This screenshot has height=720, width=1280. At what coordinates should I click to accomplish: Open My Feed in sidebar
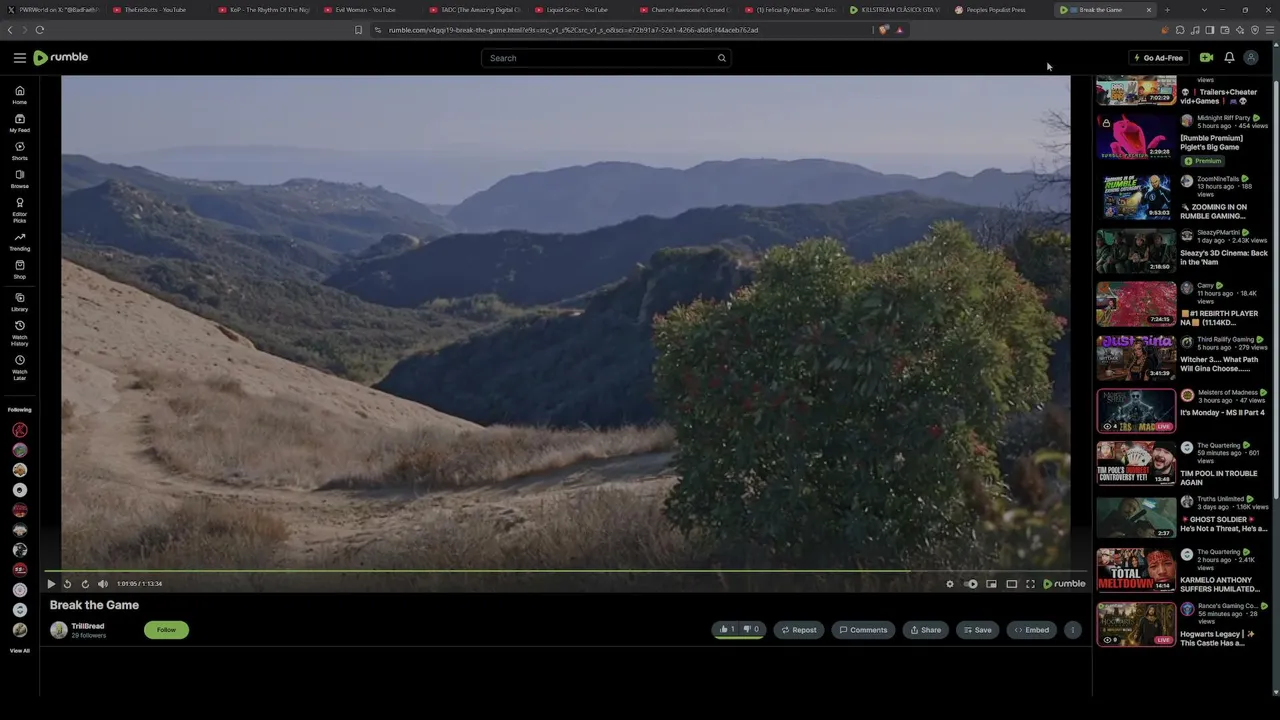19,123
